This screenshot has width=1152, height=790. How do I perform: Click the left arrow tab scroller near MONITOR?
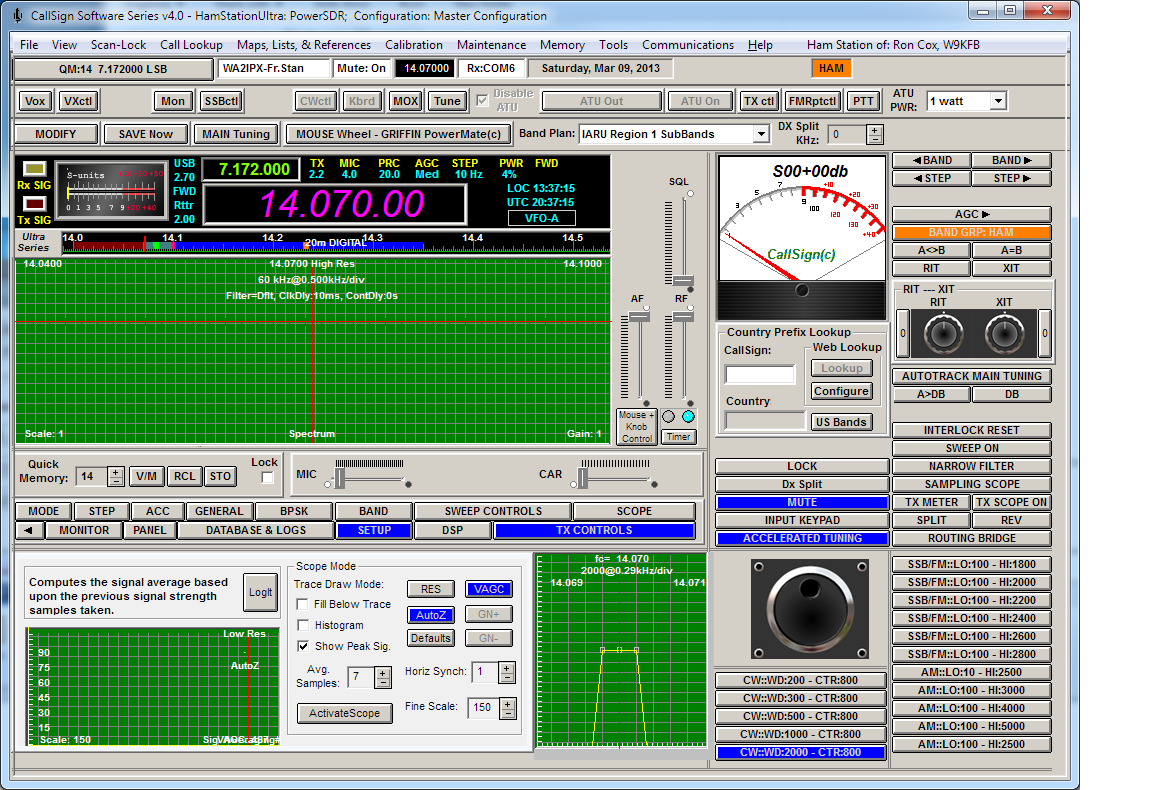pos(29,530)
